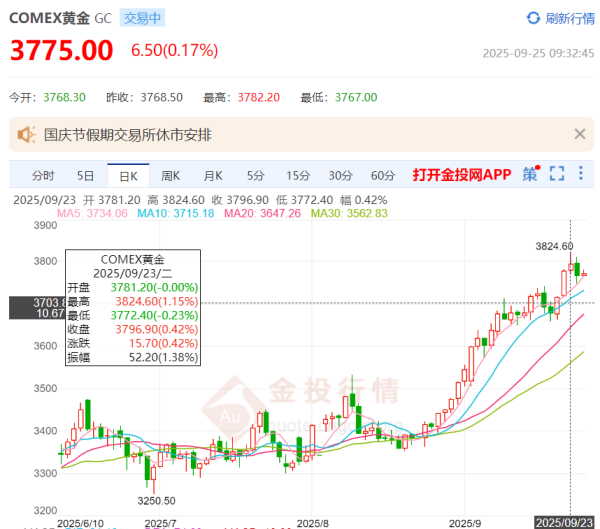
Task: Close the holiday trading notice banner
Action: 579,134
